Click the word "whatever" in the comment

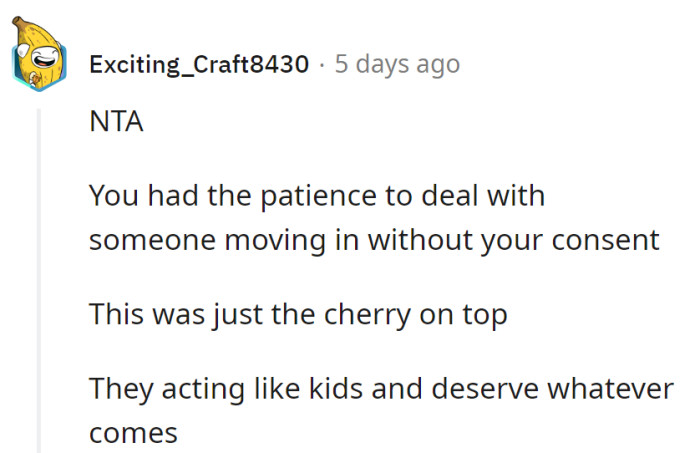(614, 388)
